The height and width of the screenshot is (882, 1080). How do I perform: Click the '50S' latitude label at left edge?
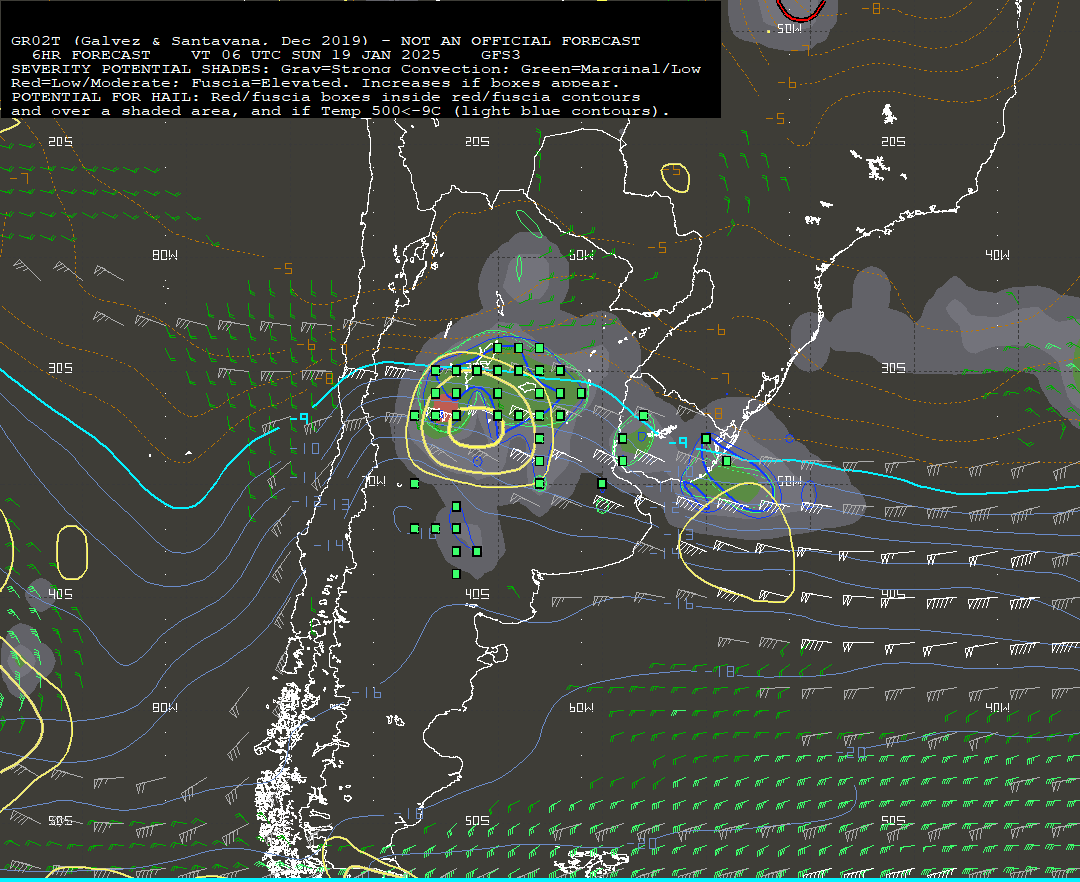60,820
